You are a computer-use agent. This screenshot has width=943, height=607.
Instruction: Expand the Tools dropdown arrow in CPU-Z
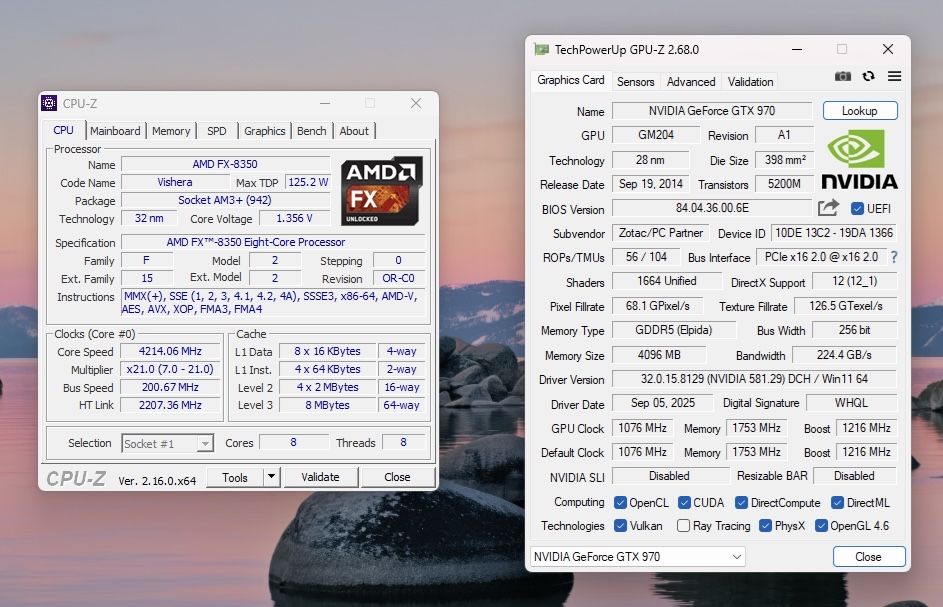[272, 476]
